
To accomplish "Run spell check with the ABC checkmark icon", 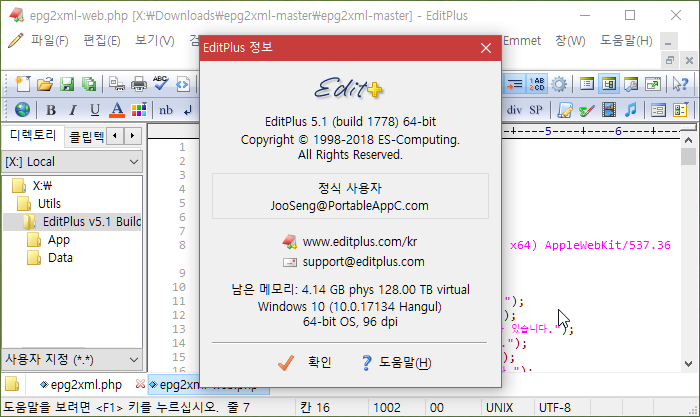I will coord(161,83).
